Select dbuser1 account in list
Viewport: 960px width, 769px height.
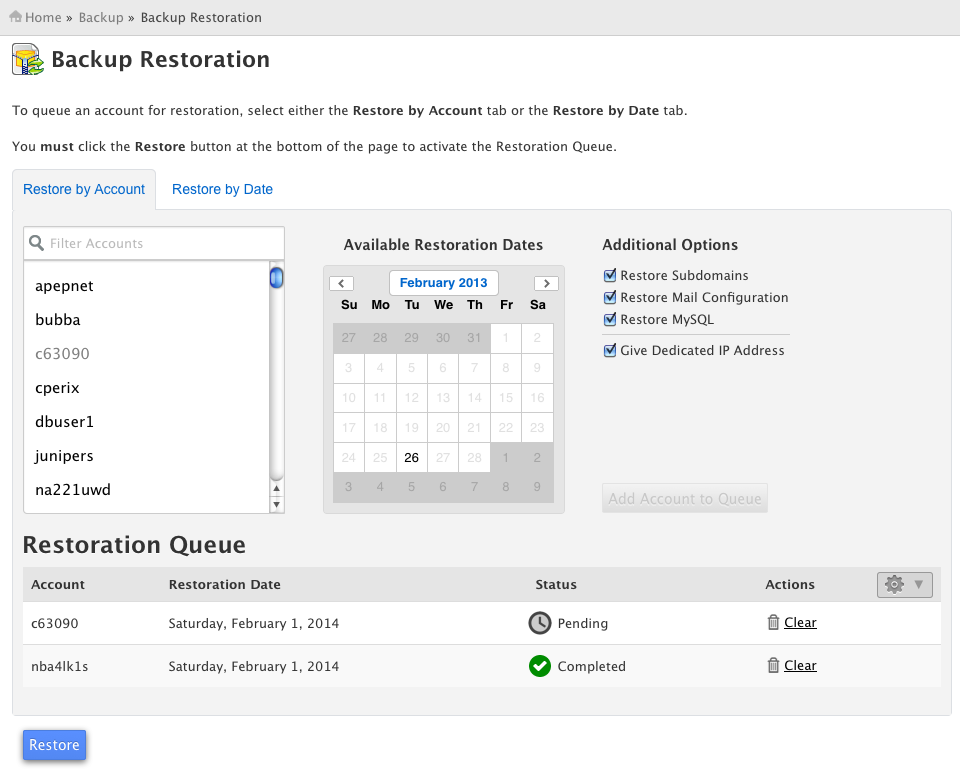(64, 422)
